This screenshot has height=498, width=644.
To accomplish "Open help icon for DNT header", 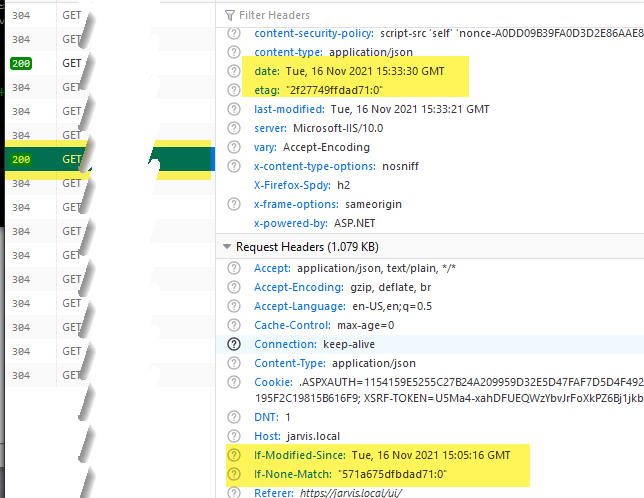I will coord(234,417).
